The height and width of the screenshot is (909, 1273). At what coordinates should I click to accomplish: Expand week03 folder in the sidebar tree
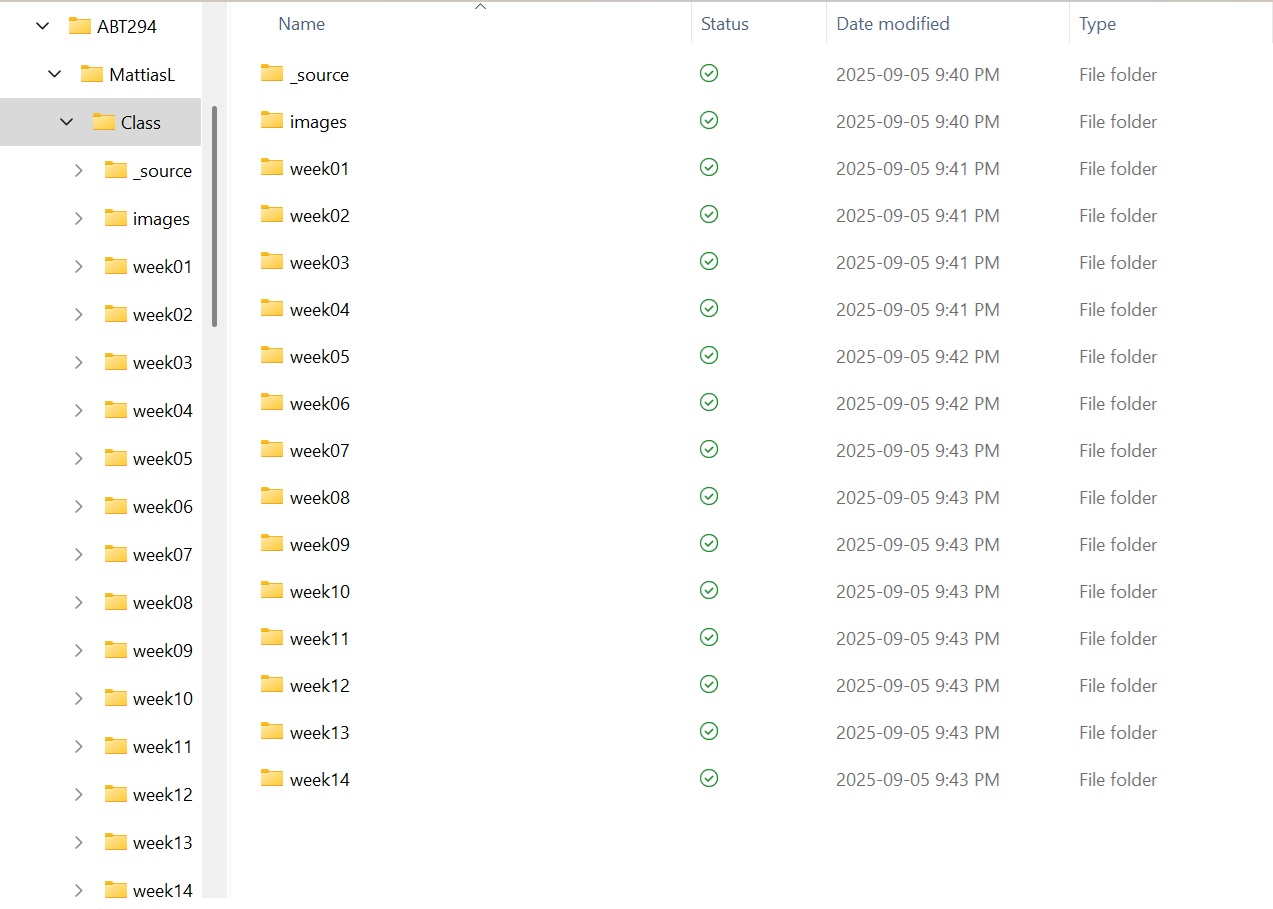(x=78, y=362)
